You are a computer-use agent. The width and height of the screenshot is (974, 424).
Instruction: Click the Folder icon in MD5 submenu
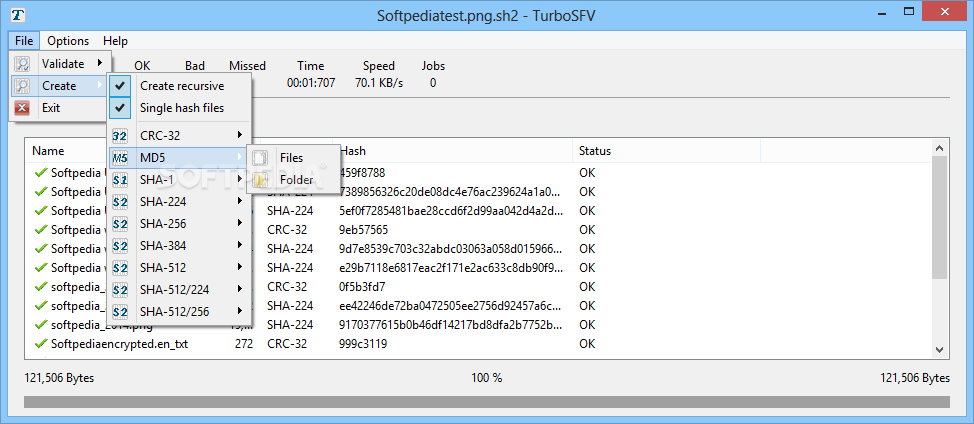[261, 180]
